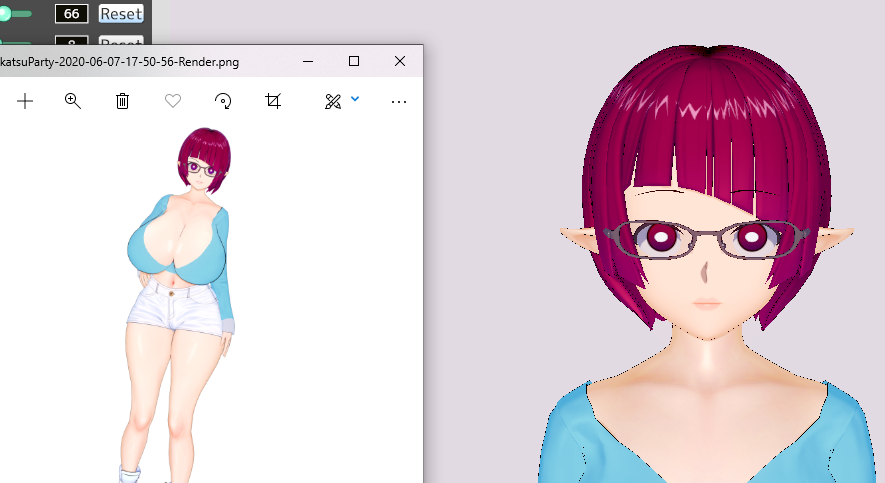Rotate the image using the rotate icon
The height and width of the screenshot is (483, 885).
pos(223,102)
